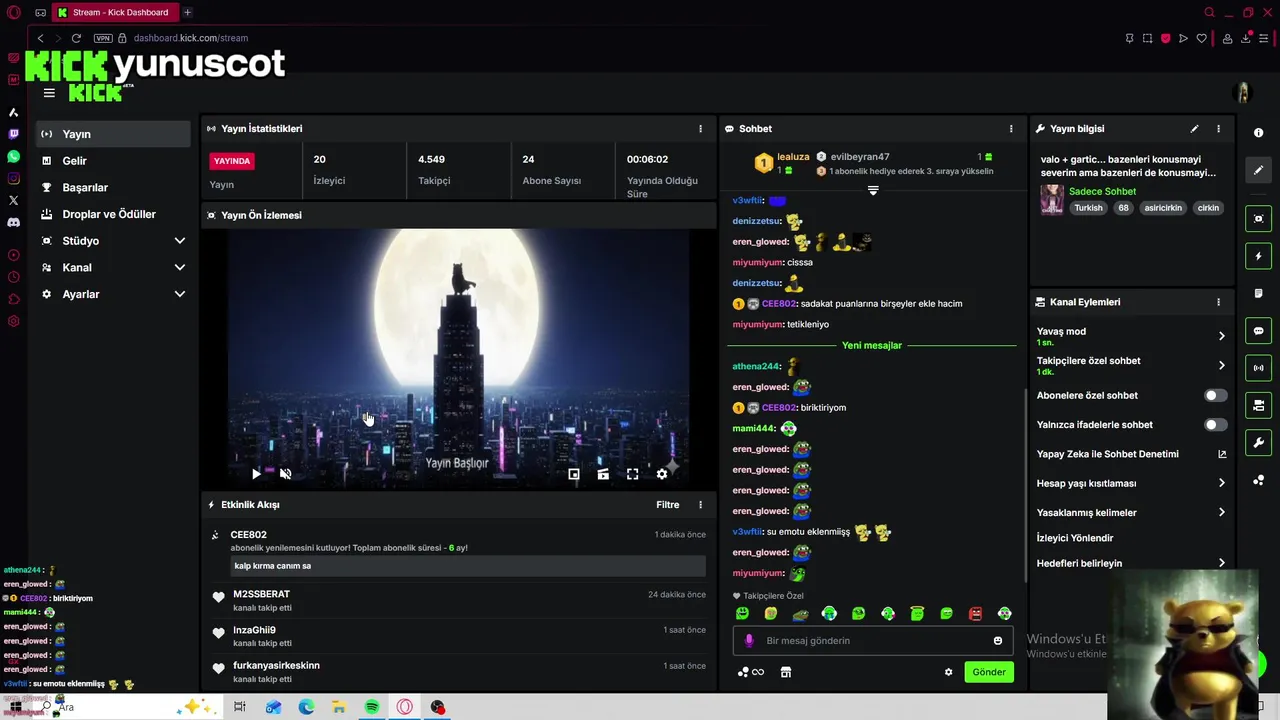
Task: Open X (Twitter) in the Opera sidebar
Action: 13,200
